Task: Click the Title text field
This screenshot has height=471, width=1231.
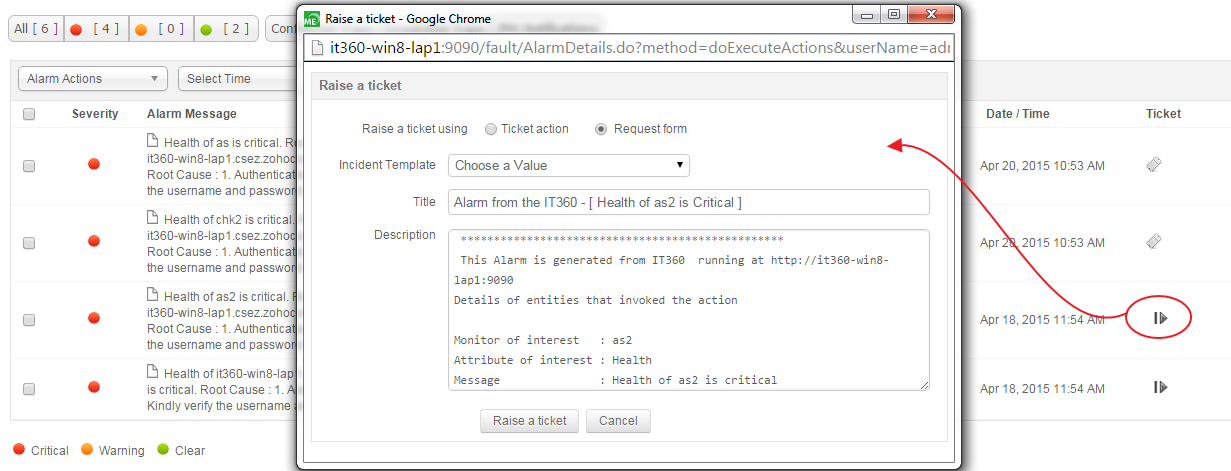Action: pyautogui.click(x=688, y=202)
